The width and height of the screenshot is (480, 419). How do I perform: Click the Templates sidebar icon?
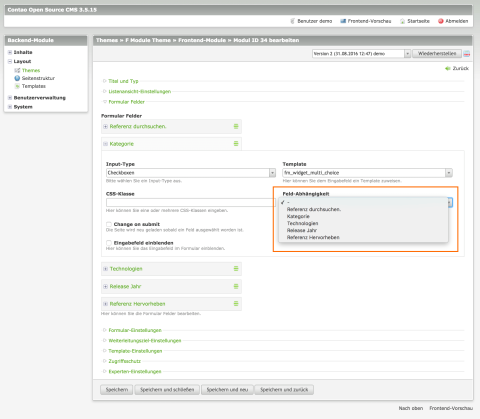click(x=17, y=86)
